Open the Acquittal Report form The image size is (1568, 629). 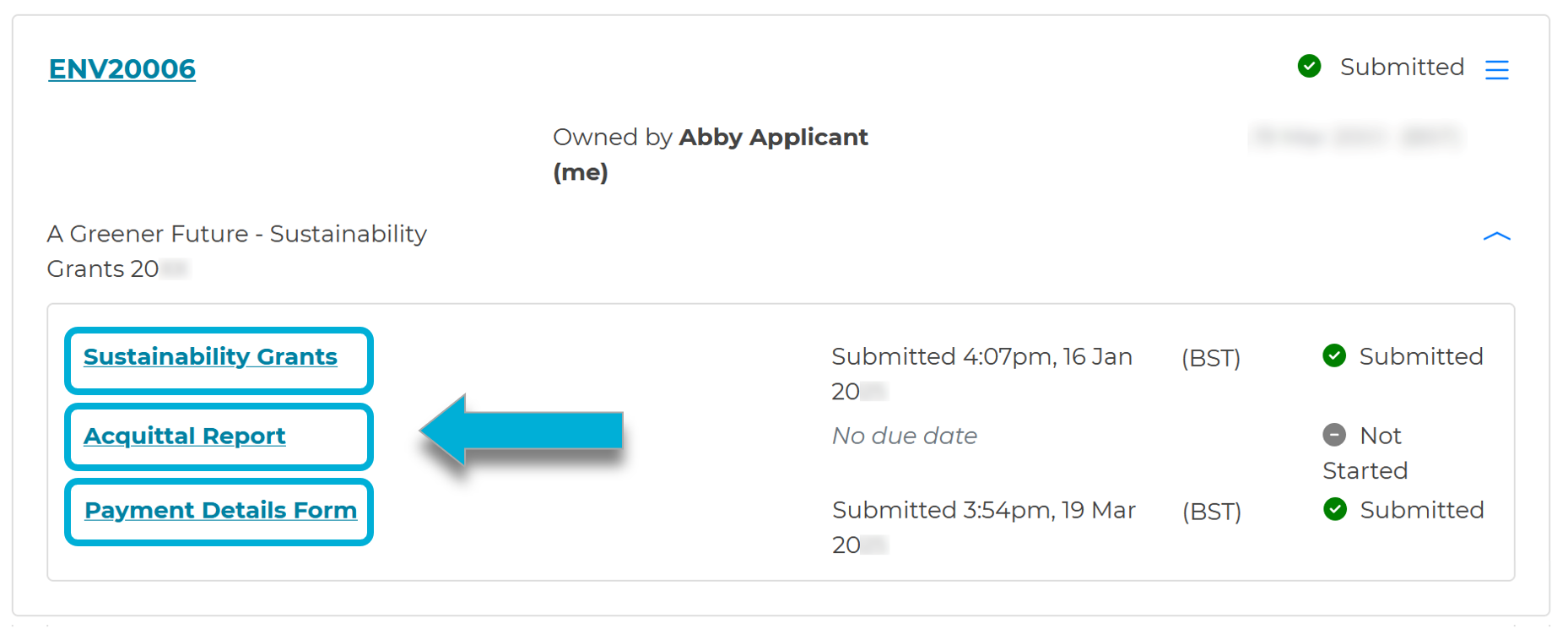point(184,436)
